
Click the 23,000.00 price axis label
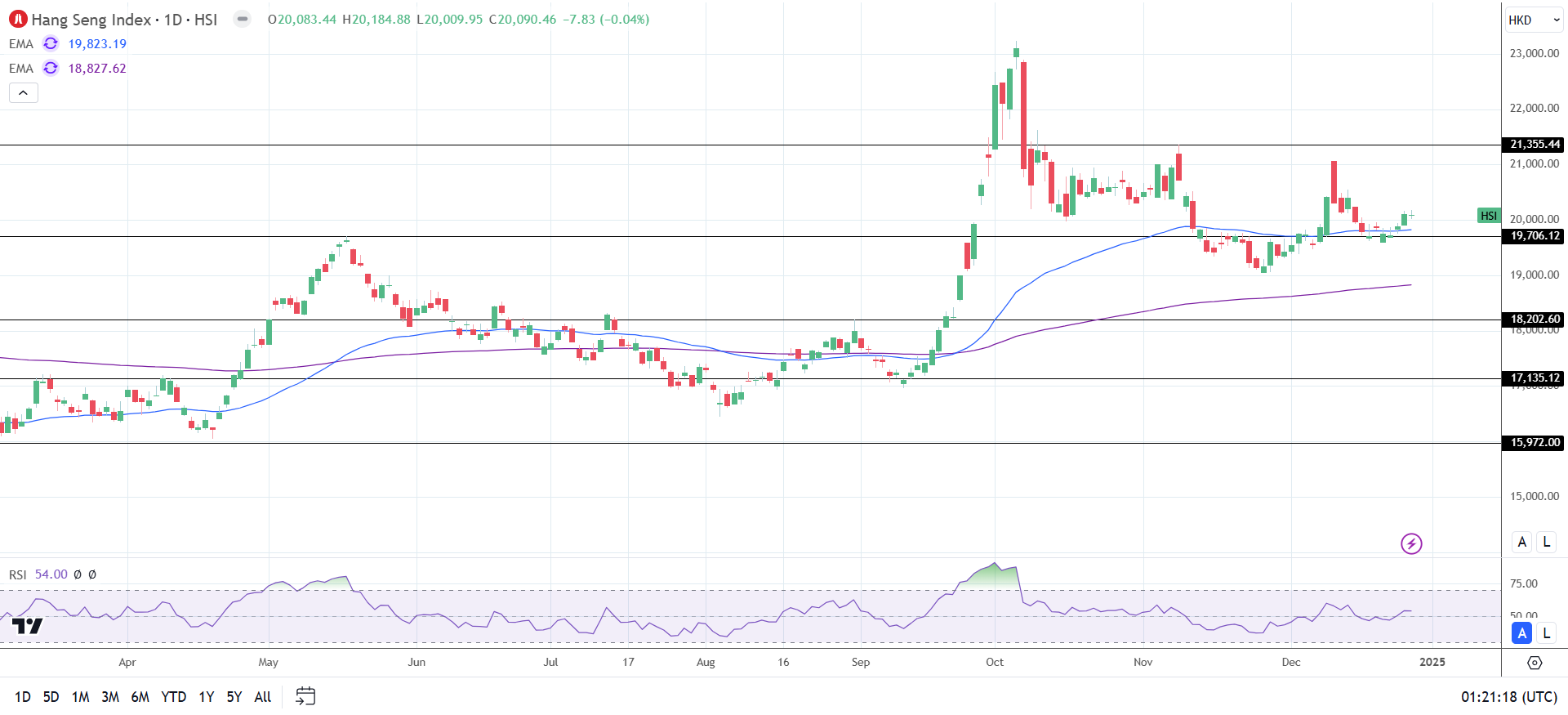coord(1535,54)
